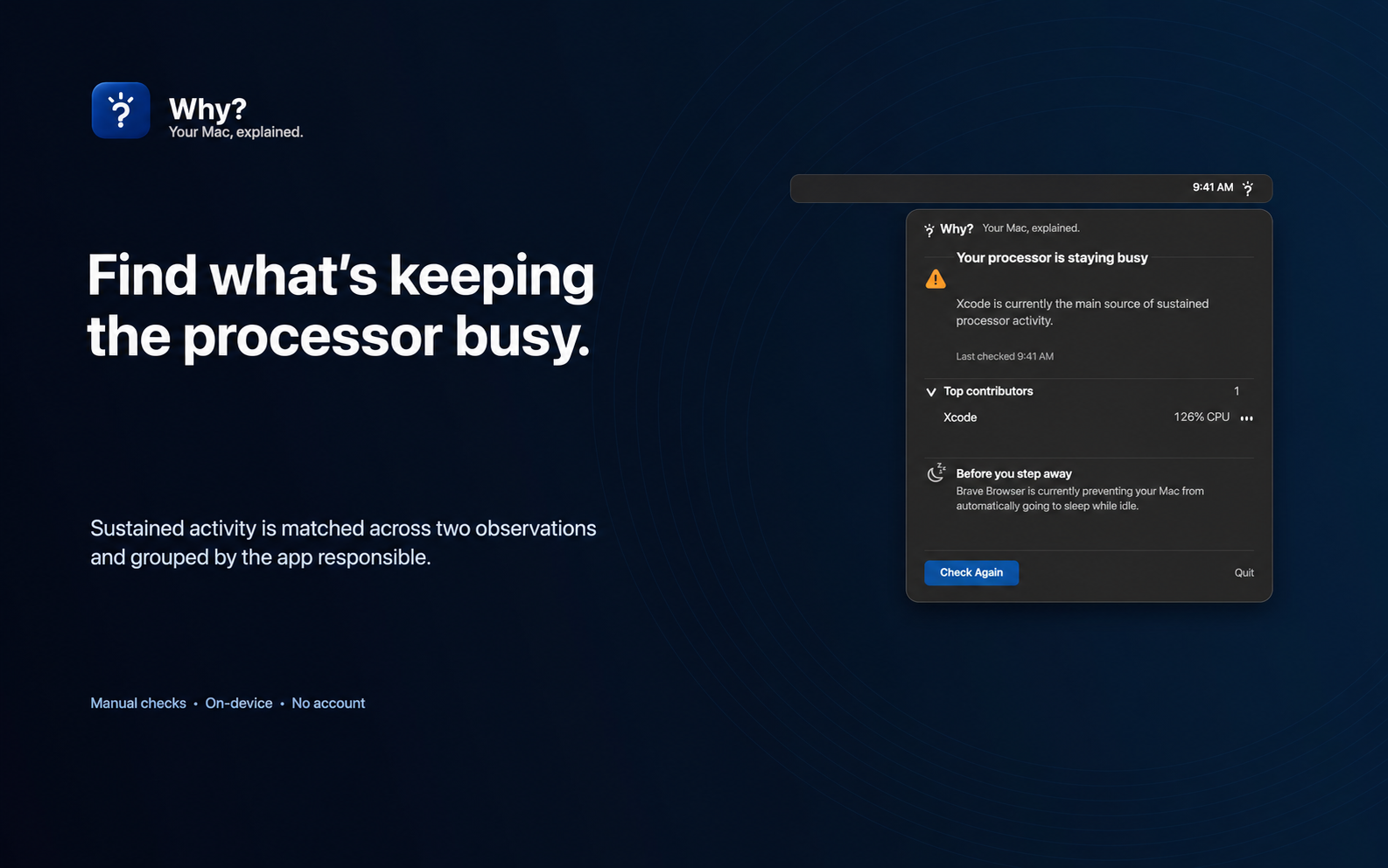Click the 126% CPU reading
The width and height of the screenshot is (1388, 868).
[x=1202, y=417]
